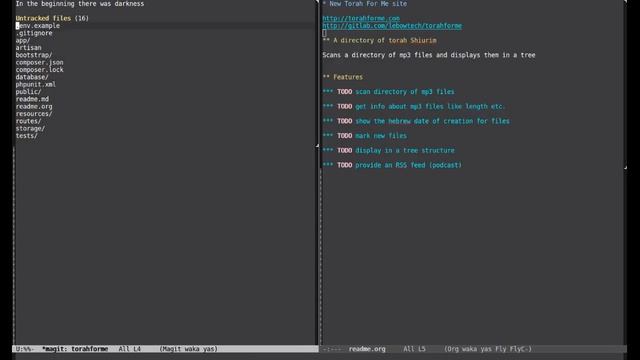Screen dimensions: 640x360
Task: Select the artisan file entry
Action: (x=28, y=48)
